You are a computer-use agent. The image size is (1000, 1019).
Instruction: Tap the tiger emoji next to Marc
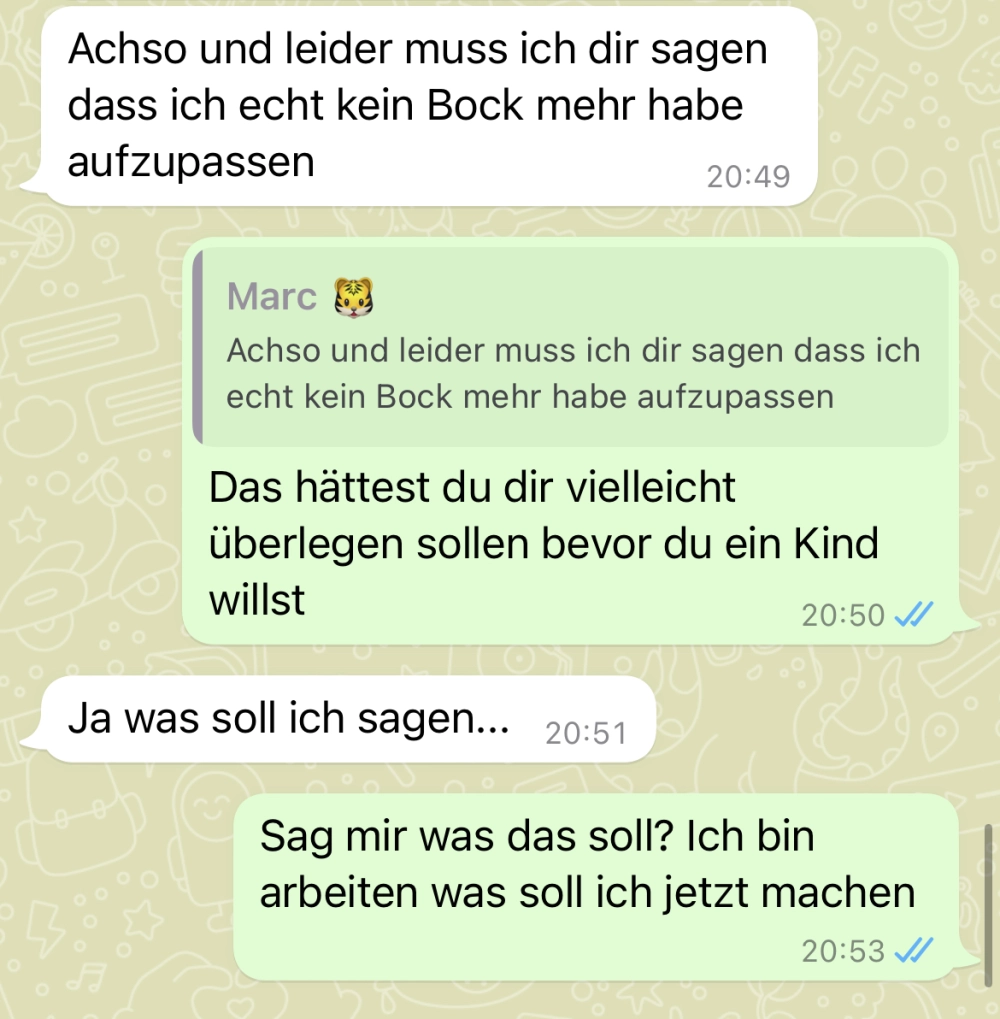coord(353,298)
